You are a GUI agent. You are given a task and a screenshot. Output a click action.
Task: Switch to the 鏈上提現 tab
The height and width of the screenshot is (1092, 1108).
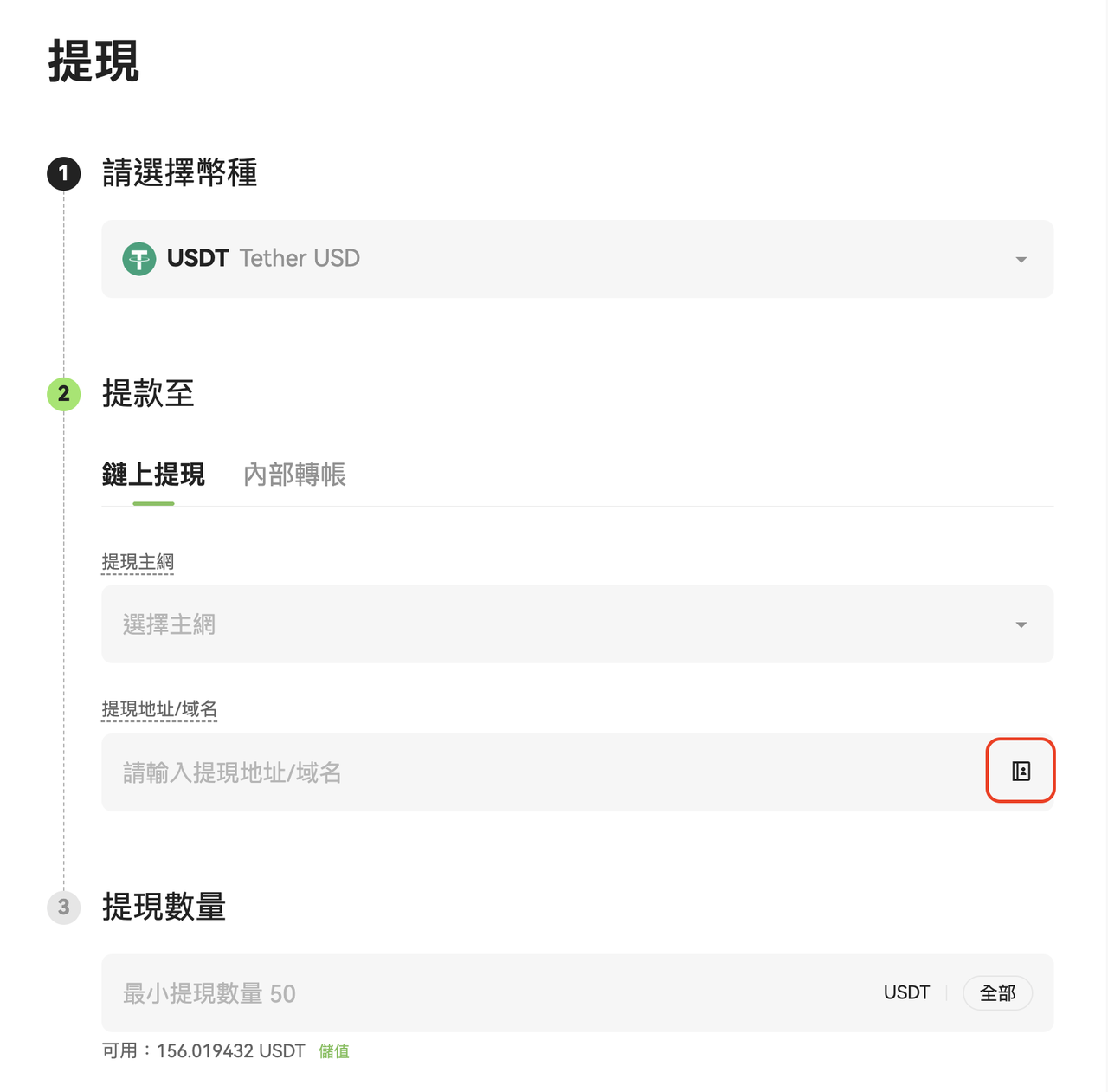pos(153,475)
